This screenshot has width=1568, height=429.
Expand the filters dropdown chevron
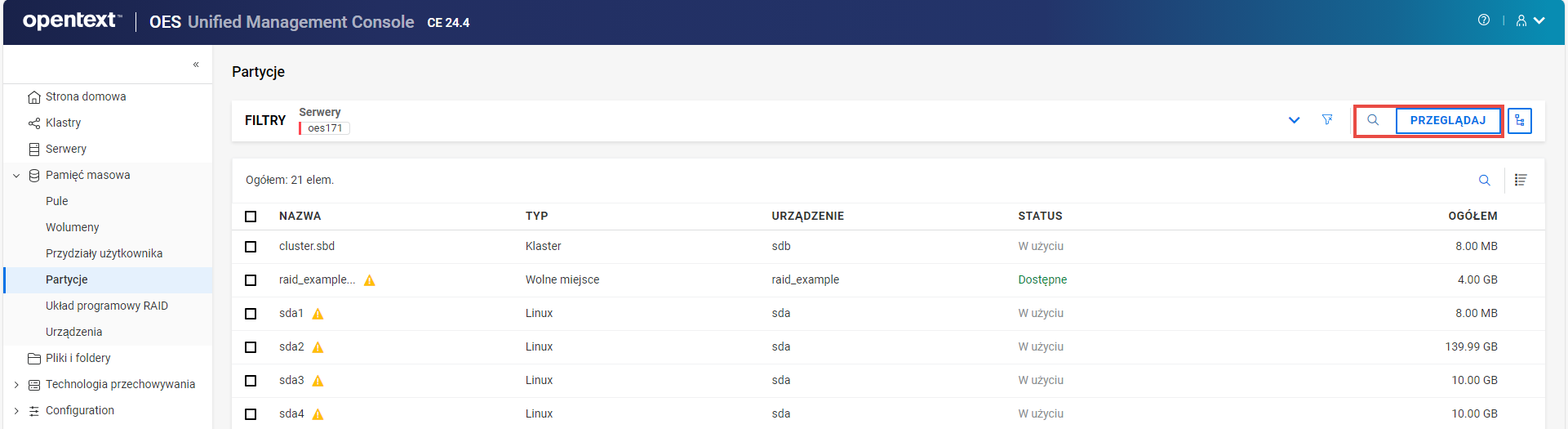(1294, 120)
